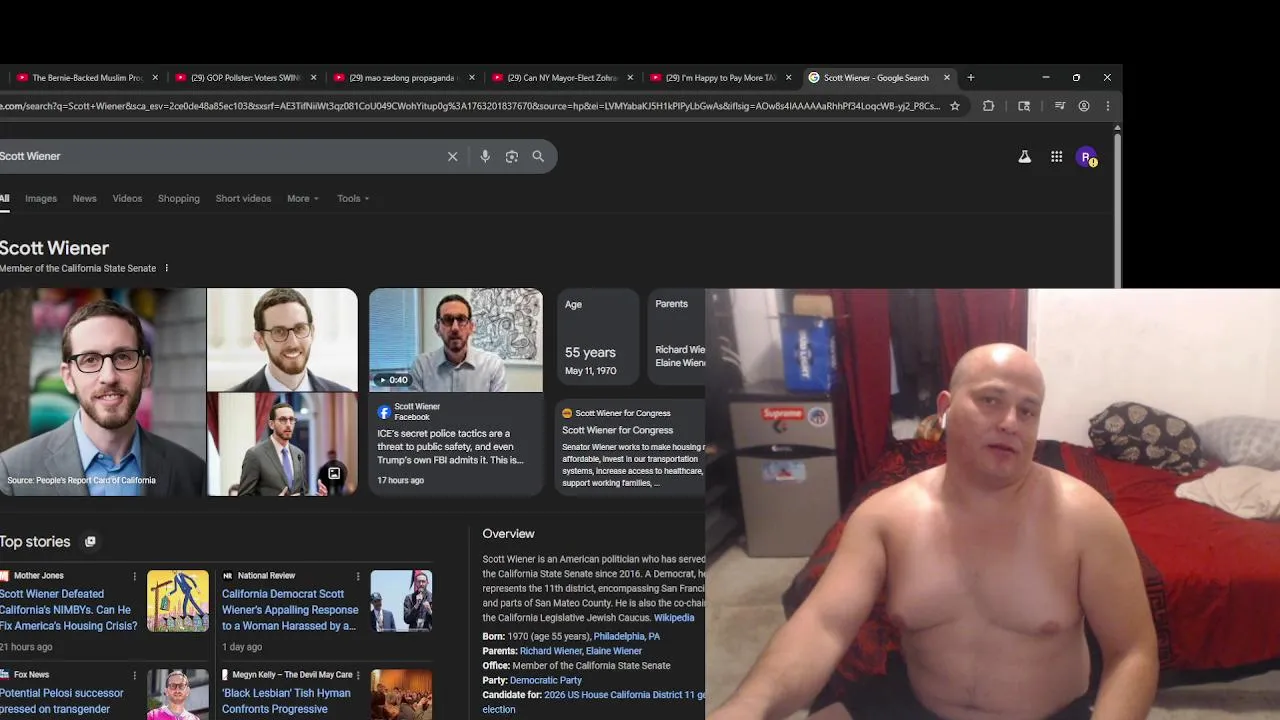Select the Shopping search filter

coord(179,198)
